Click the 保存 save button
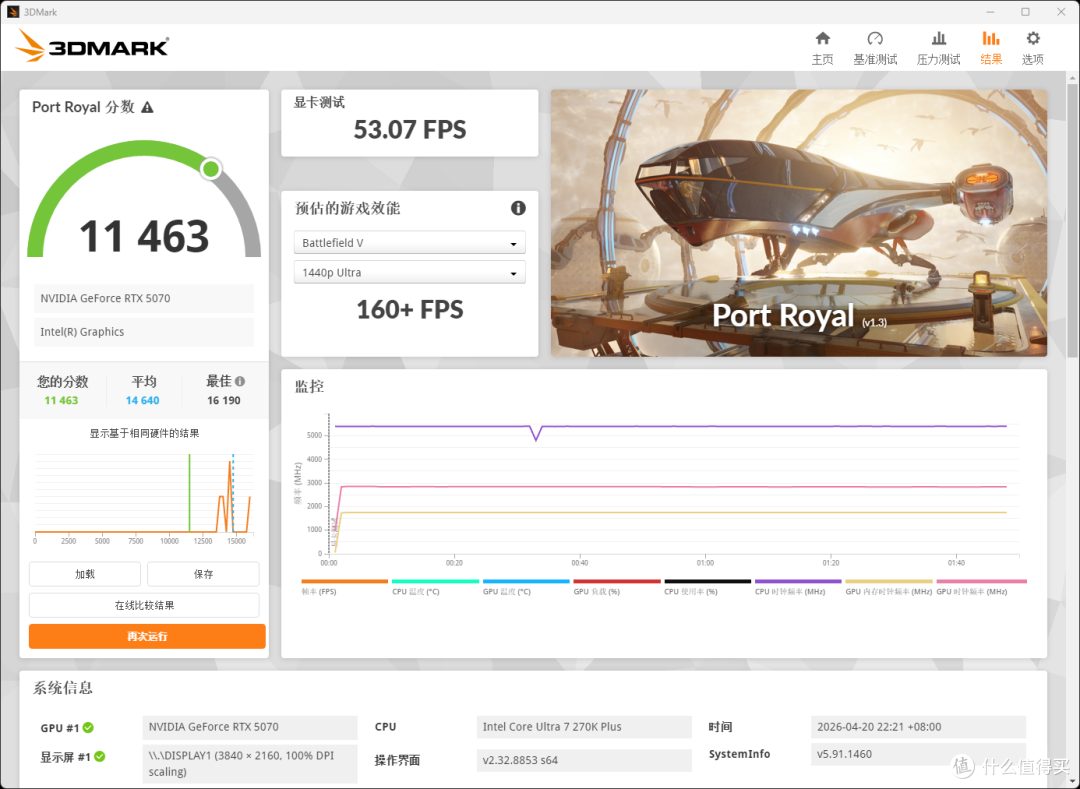1080x789 pixels. 203,574
